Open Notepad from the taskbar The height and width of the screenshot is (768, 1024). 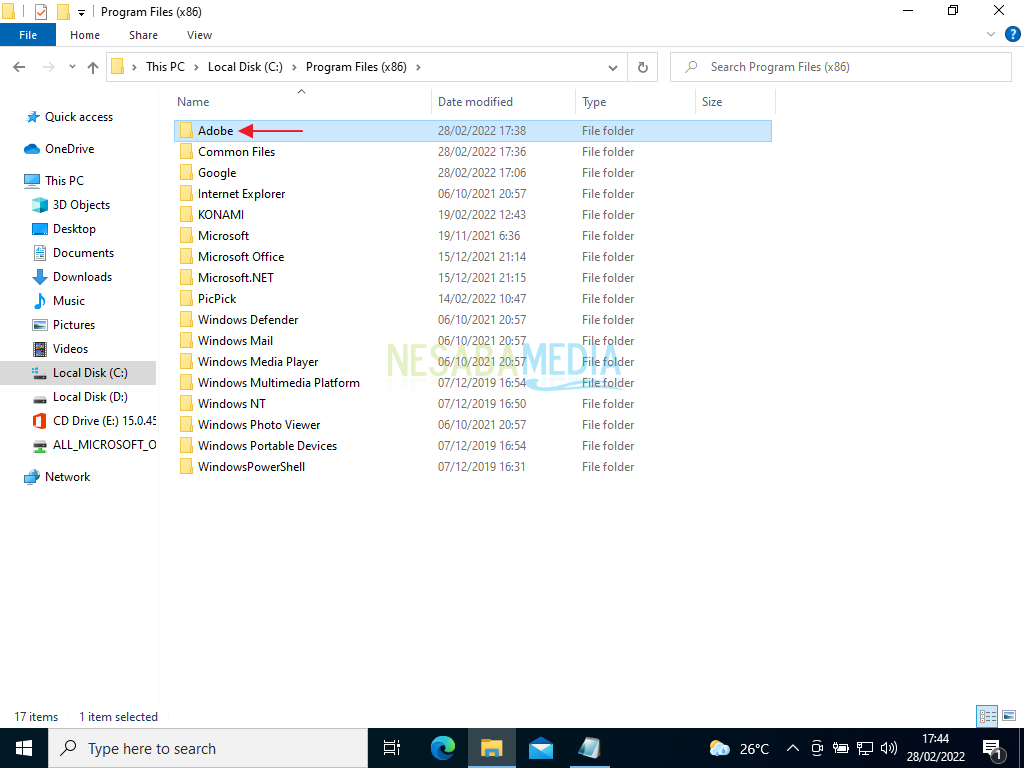click(589, 747)
